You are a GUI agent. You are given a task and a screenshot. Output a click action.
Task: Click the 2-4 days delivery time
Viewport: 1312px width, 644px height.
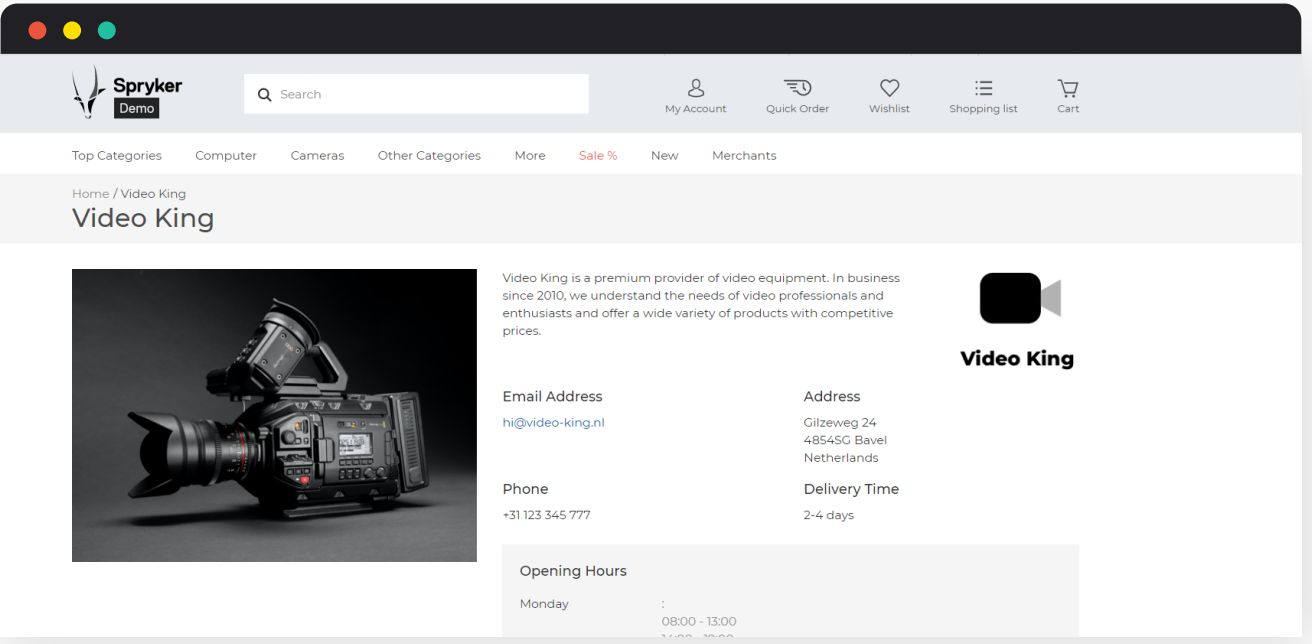(x=828, y=515)
